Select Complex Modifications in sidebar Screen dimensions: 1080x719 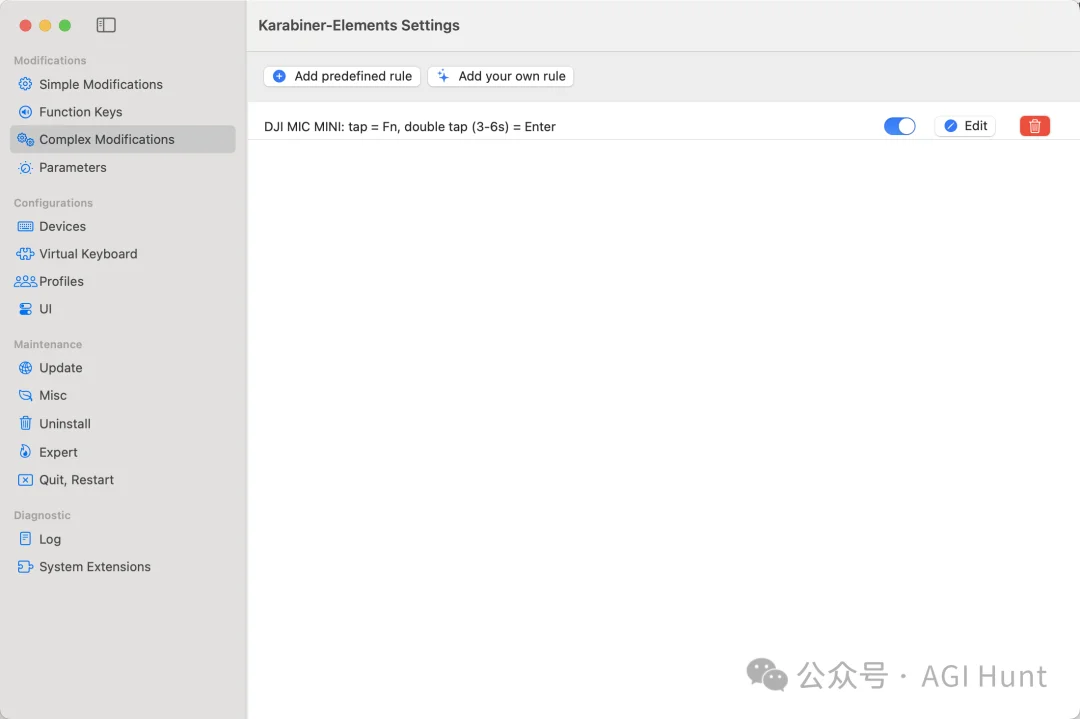106,139
